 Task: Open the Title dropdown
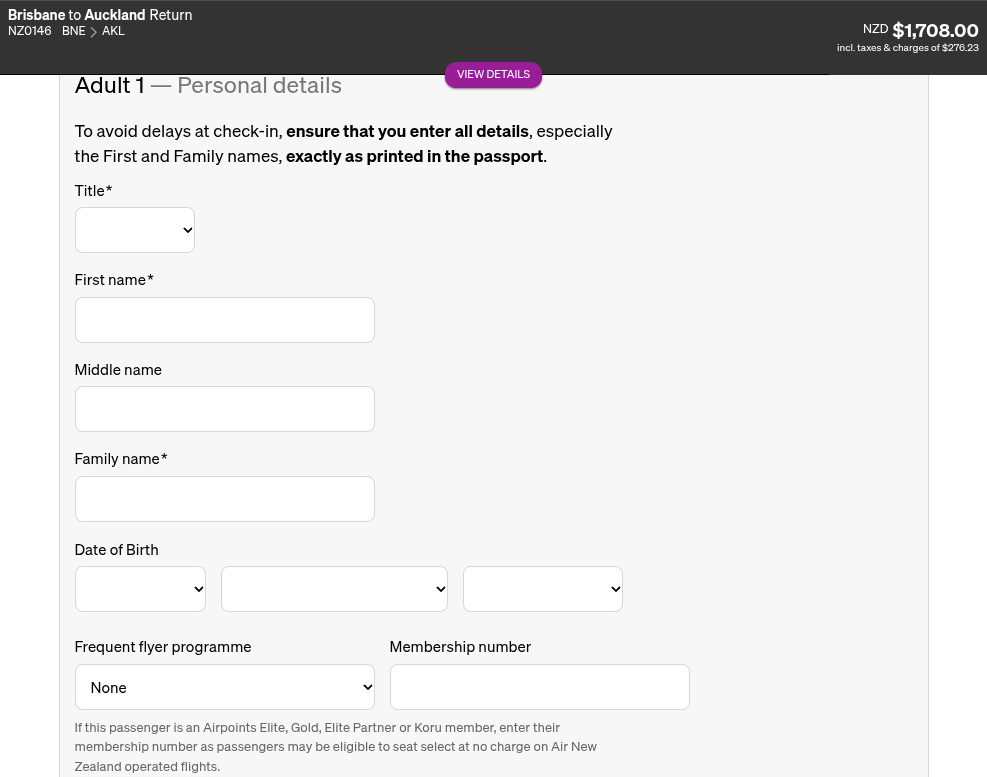[x=135, y=230]
